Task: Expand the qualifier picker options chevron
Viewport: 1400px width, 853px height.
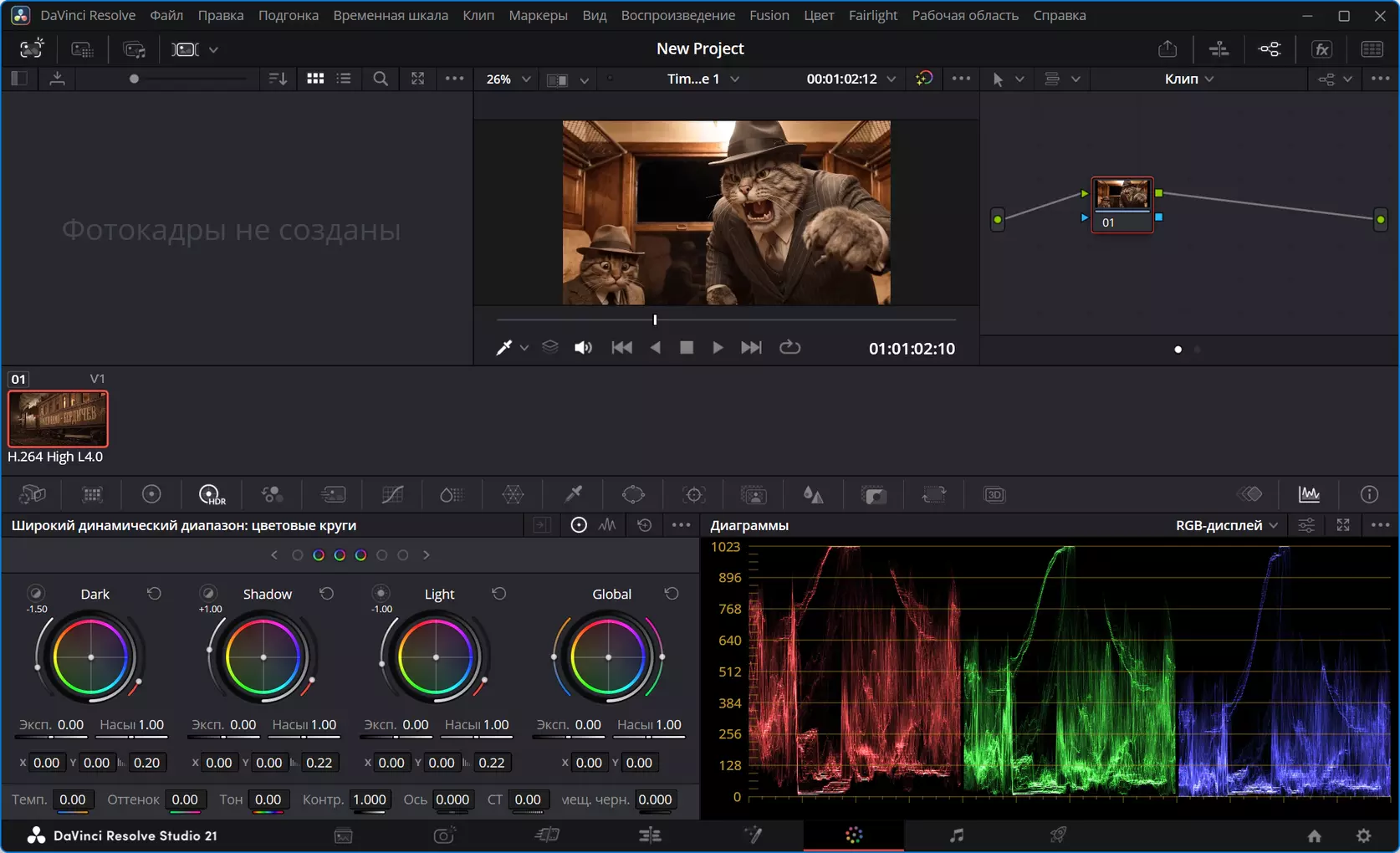Action: pyautogui.click(x=524, y=348)
